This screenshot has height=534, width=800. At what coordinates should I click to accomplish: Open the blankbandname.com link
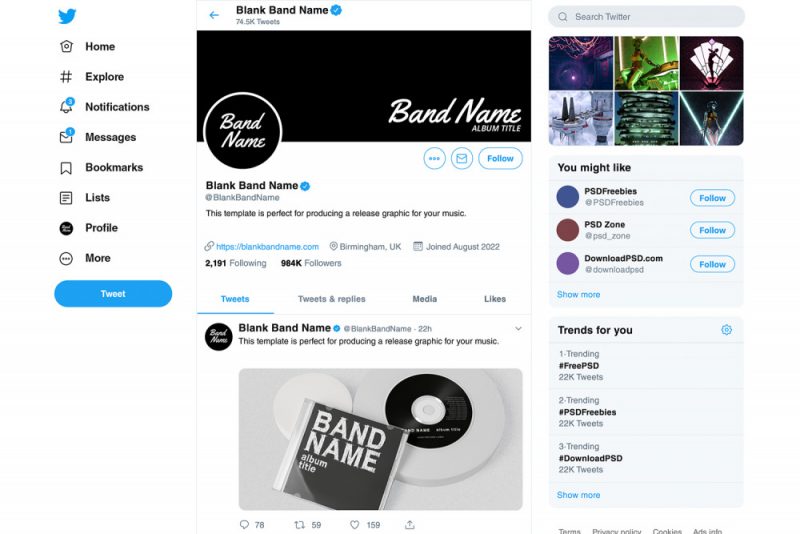coord(267,246)
